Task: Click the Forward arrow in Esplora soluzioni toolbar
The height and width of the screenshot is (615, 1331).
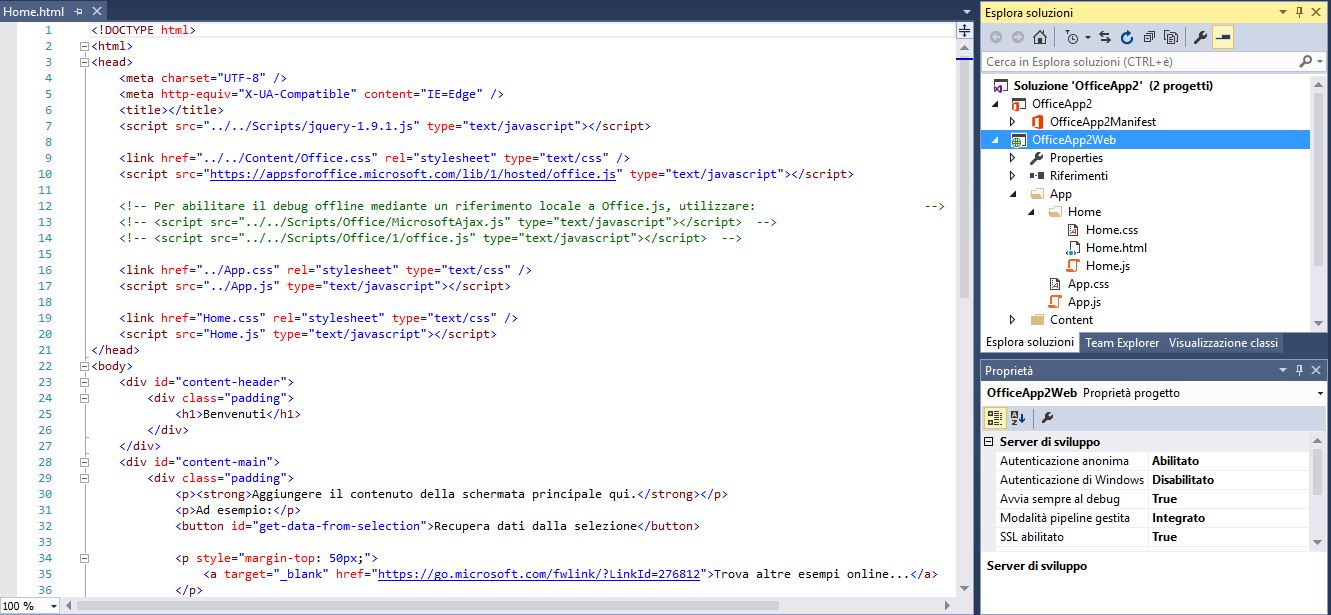Action: tap(1018, 38)
